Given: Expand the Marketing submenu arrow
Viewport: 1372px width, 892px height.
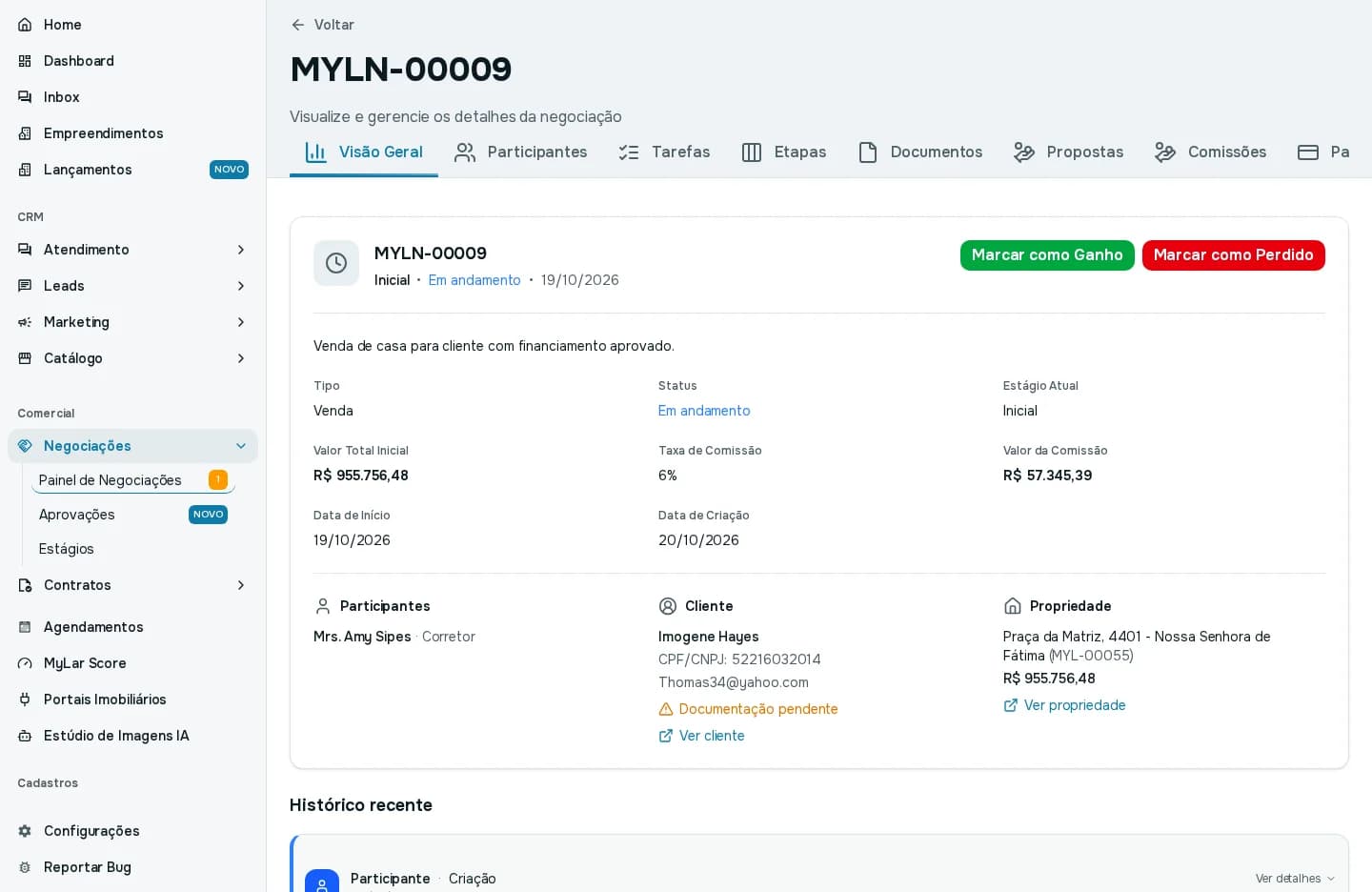Looking at the screenshot, I should coord(241,322).
